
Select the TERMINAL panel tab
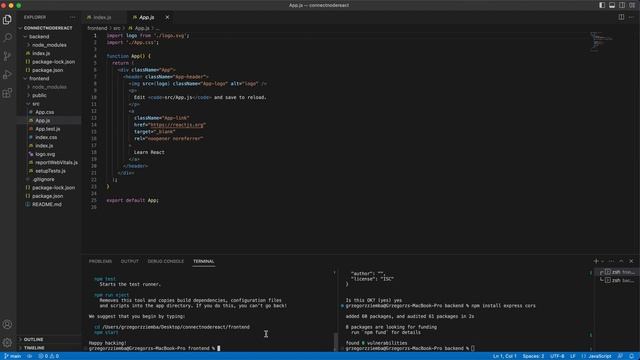point(204,261)
